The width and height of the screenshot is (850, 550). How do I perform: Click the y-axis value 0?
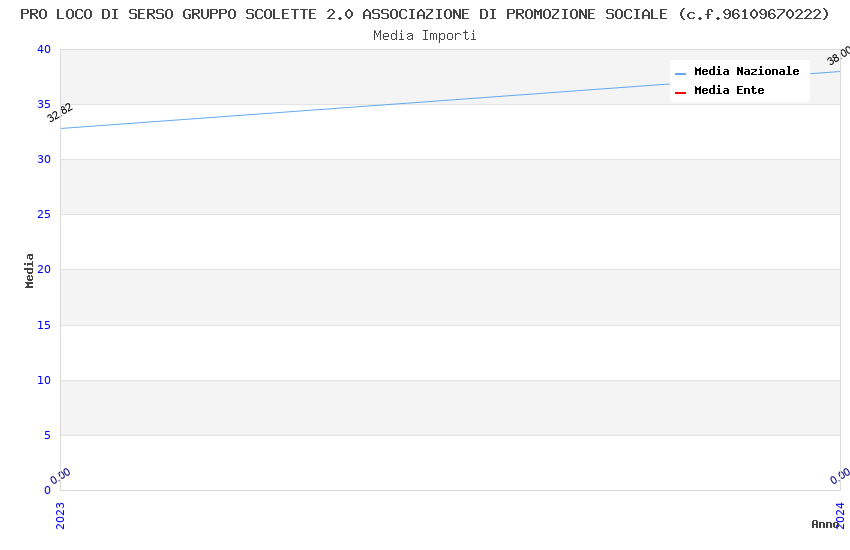tap(48, 490)
